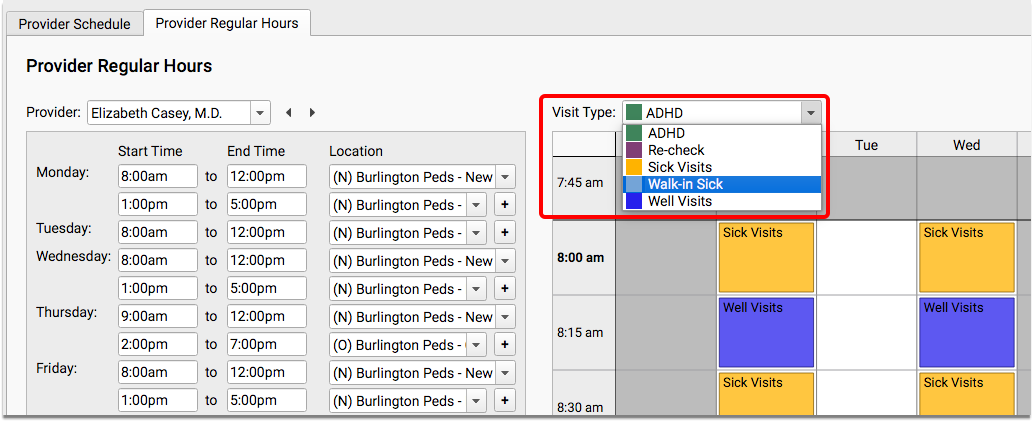Add hours row after Monday 1:00pm
Screen dimensions: 1034x422
point(505,205)
